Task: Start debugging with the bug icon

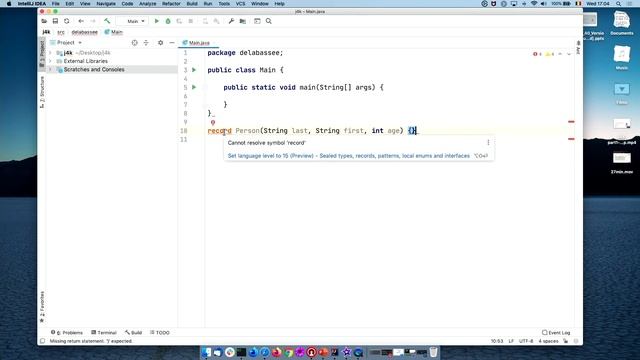Action: coord(168,21)
